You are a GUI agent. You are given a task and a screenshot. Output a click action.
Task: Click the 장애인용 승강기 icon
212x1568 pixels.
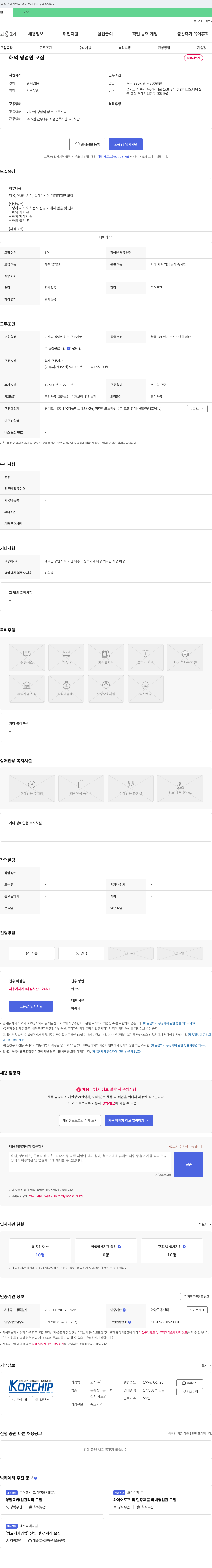tap(81, 788)
